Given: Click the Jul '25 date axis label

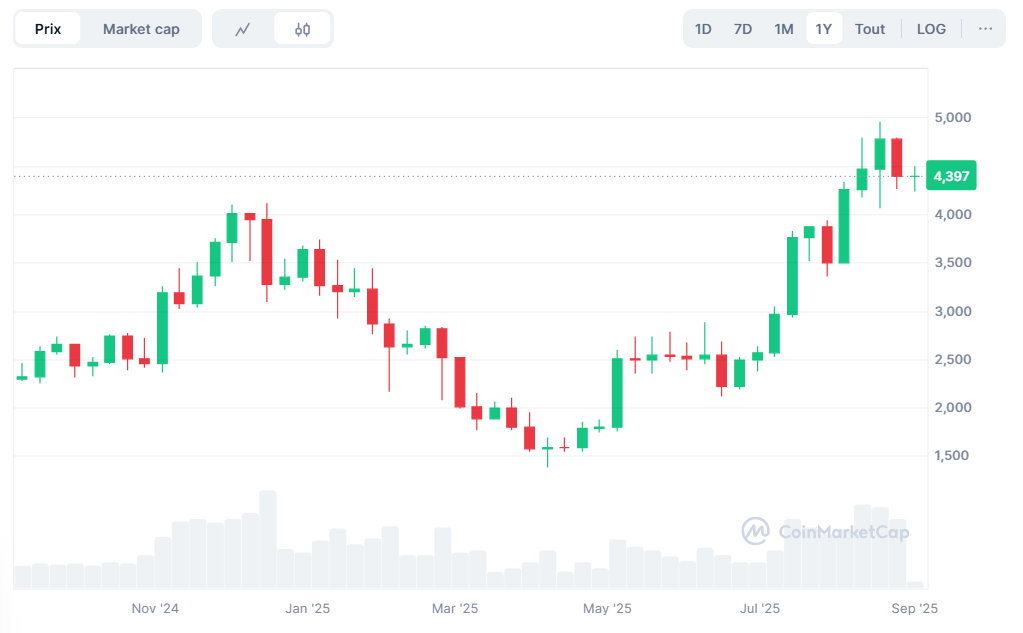Looking at the screenshot, I should (760, 608).
